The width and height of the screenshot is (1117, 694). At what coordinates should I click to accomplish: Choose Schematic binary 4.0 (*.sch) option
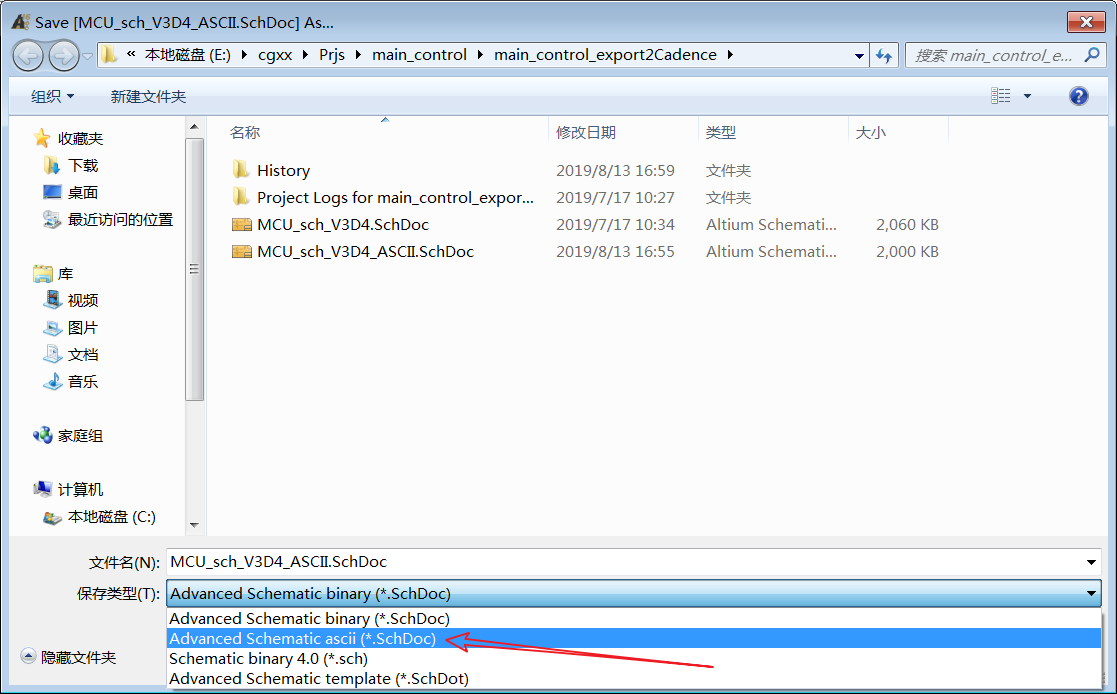(x=634, y=658)
